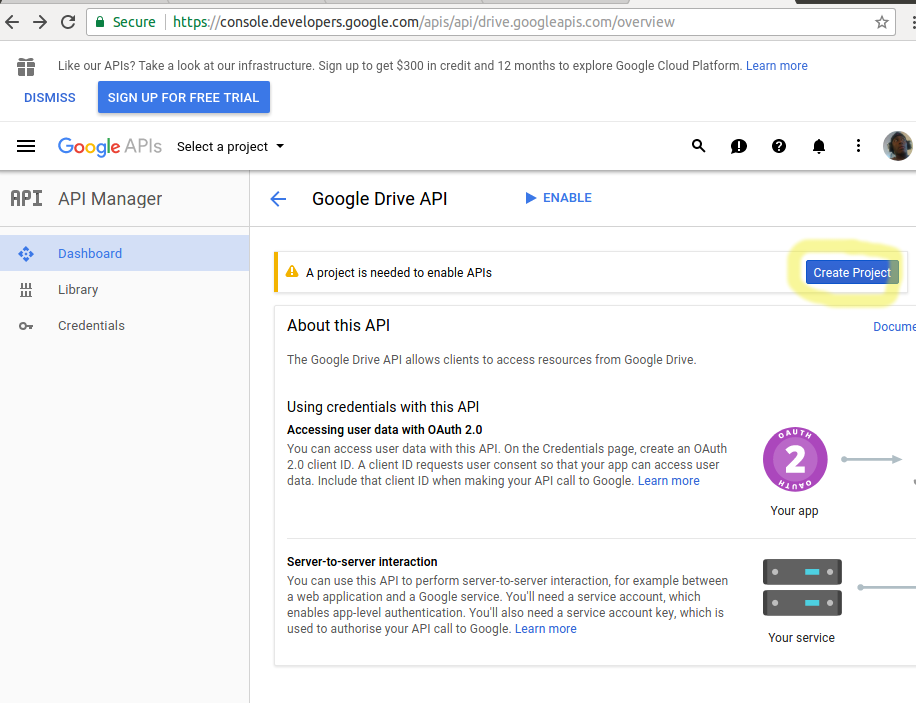Expand the ENABLE action with its play arrow
Viewport: 916px width, 703px height.
531,197
